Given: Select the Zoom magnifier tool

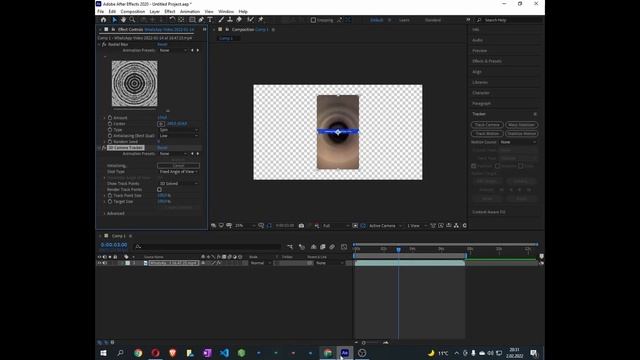Looking at the screenshot, I should coord(132,20).
